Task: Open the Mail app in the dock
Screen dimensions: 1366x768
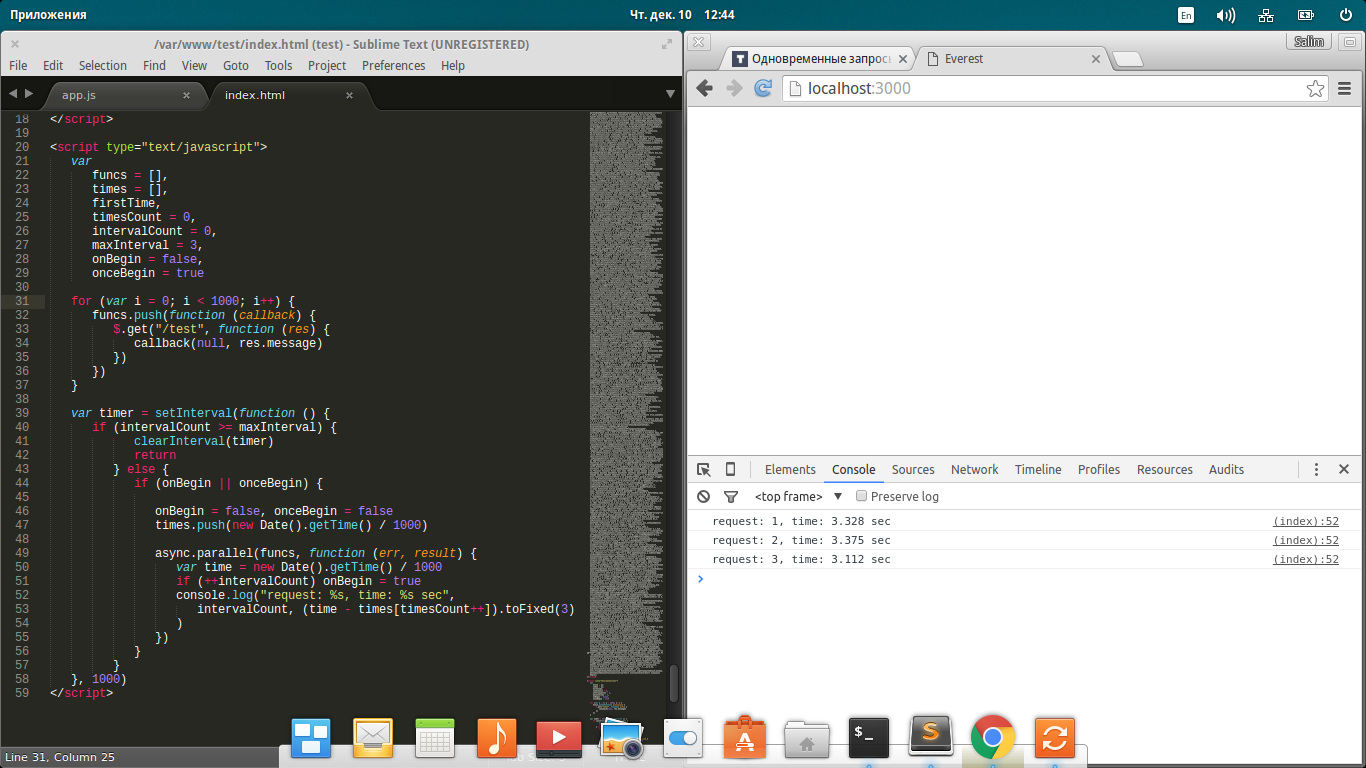Action: (373, 738)
